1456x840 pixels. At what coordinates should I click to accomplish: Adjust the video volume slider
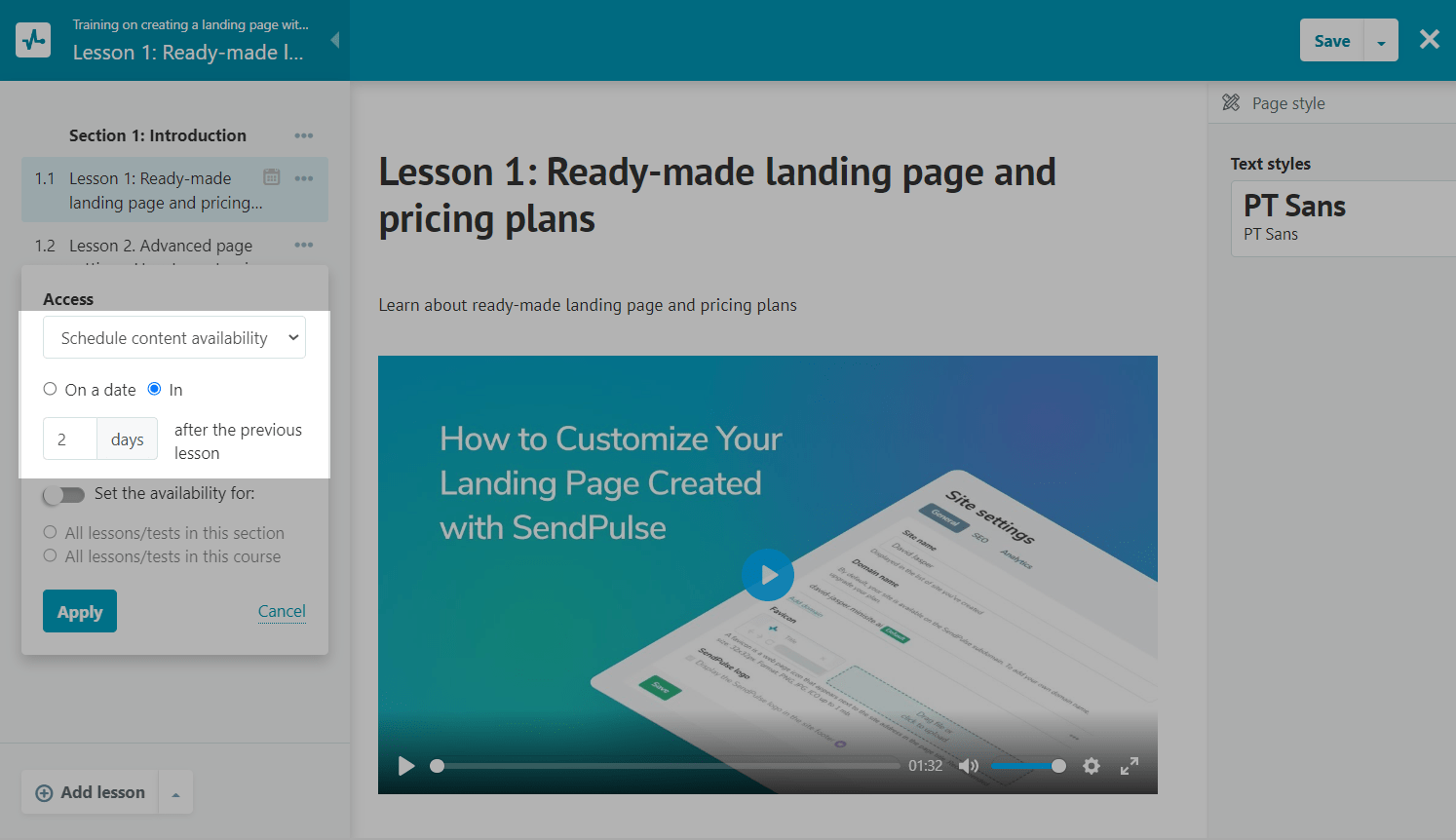1028,766
